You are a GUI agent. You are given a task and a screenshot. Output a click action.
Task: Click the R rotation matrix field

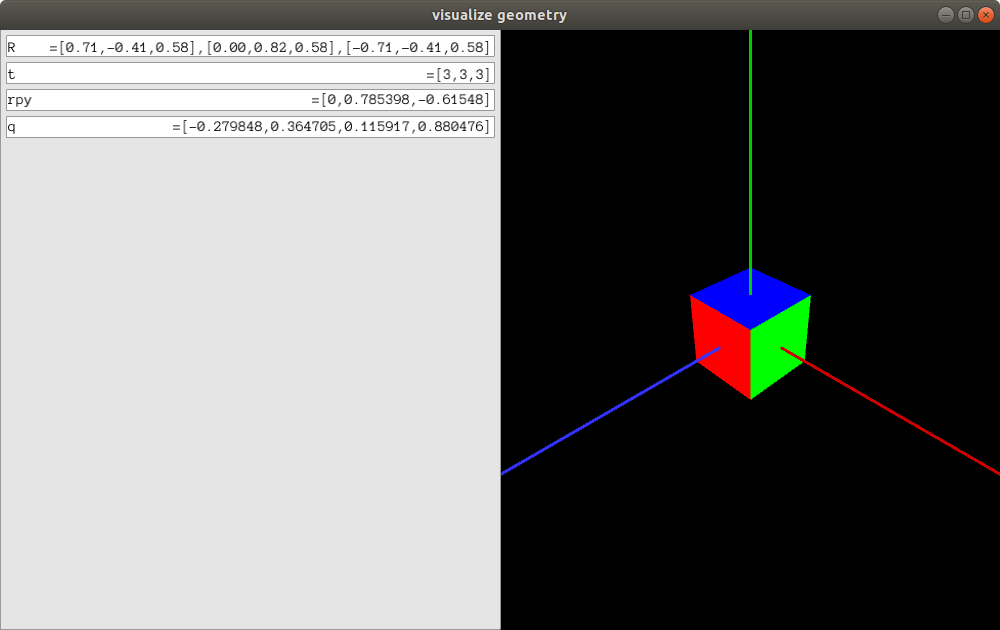(x=250, y=47)
